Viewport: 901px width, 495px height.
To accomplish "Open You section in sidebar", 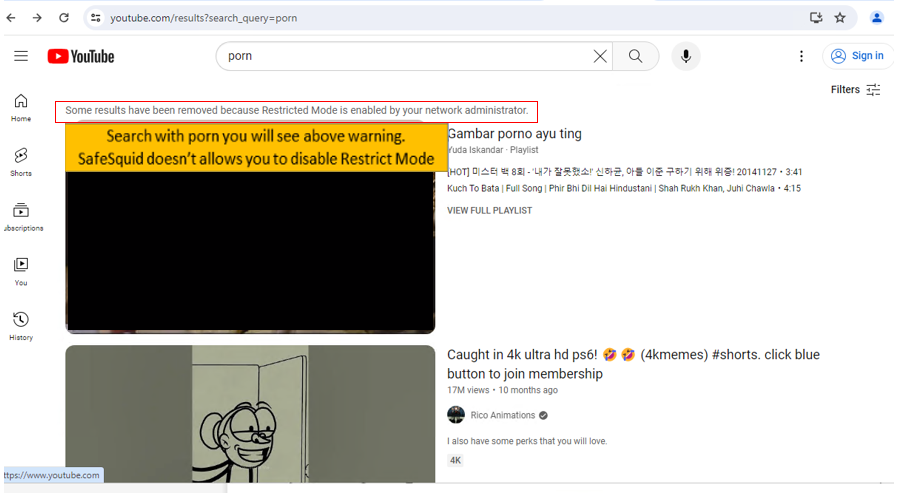I will (21, 272).
